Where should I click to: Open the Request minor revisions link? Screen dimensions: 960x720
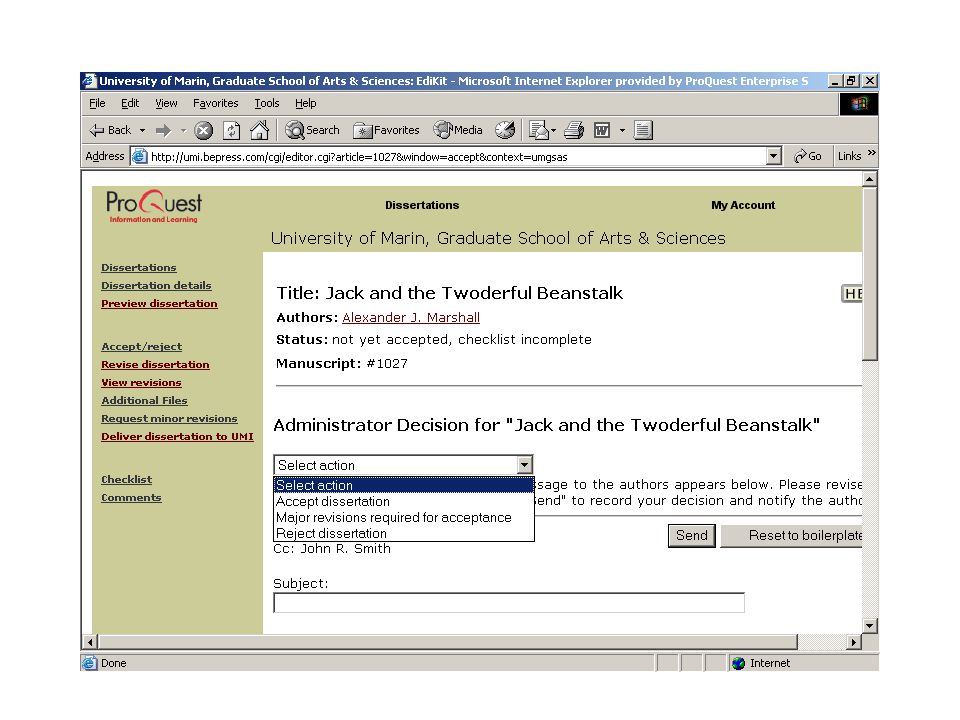tap(169, 419)
